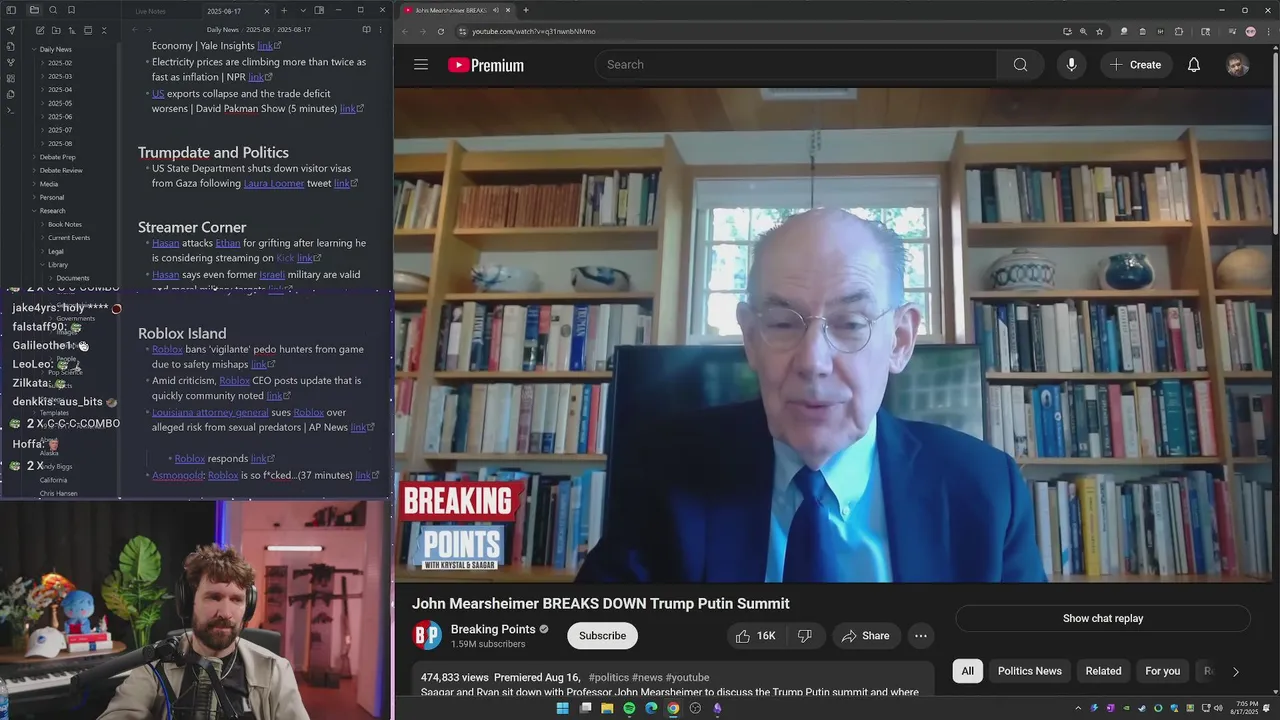The height and width of the screenshot is (720, 1280).
Task: Open the canvas grid ribbon icon
Action: (x=11, y=78)
